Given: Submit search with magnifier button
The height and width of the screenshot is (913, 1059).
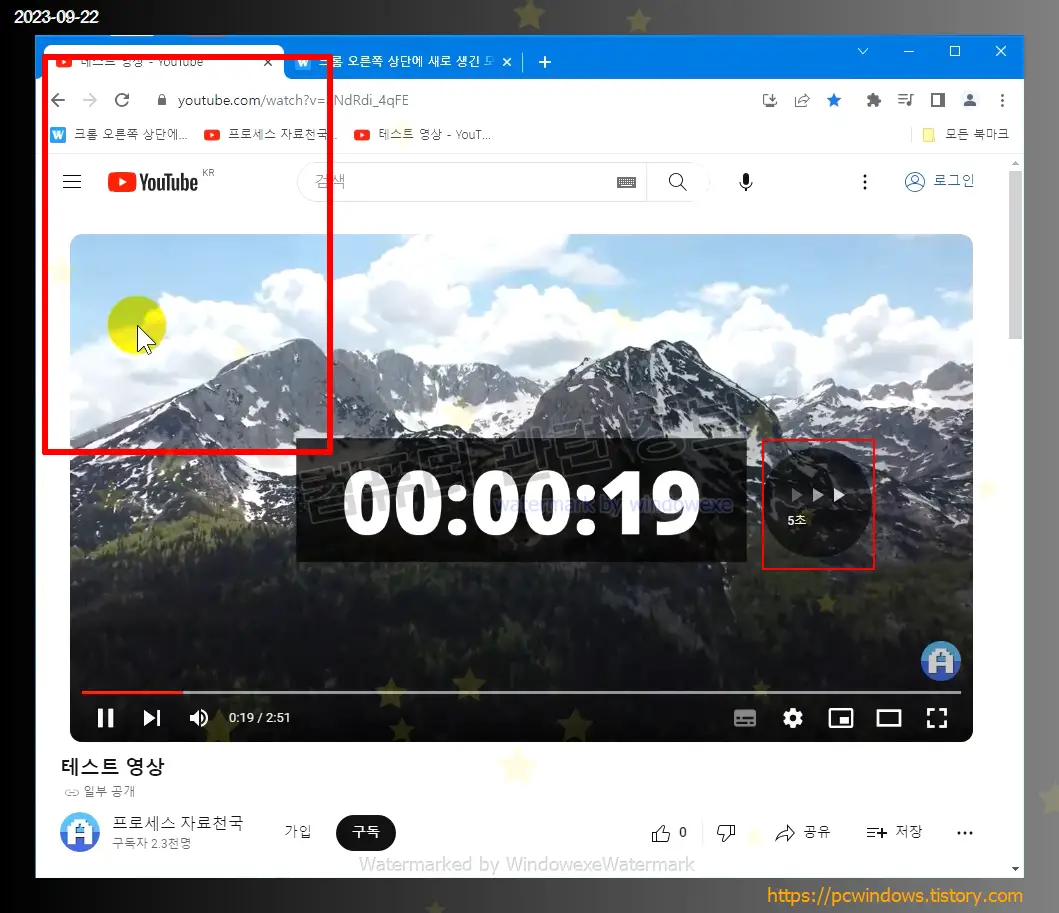Looking at the screenshot, I should click(677, 182).
